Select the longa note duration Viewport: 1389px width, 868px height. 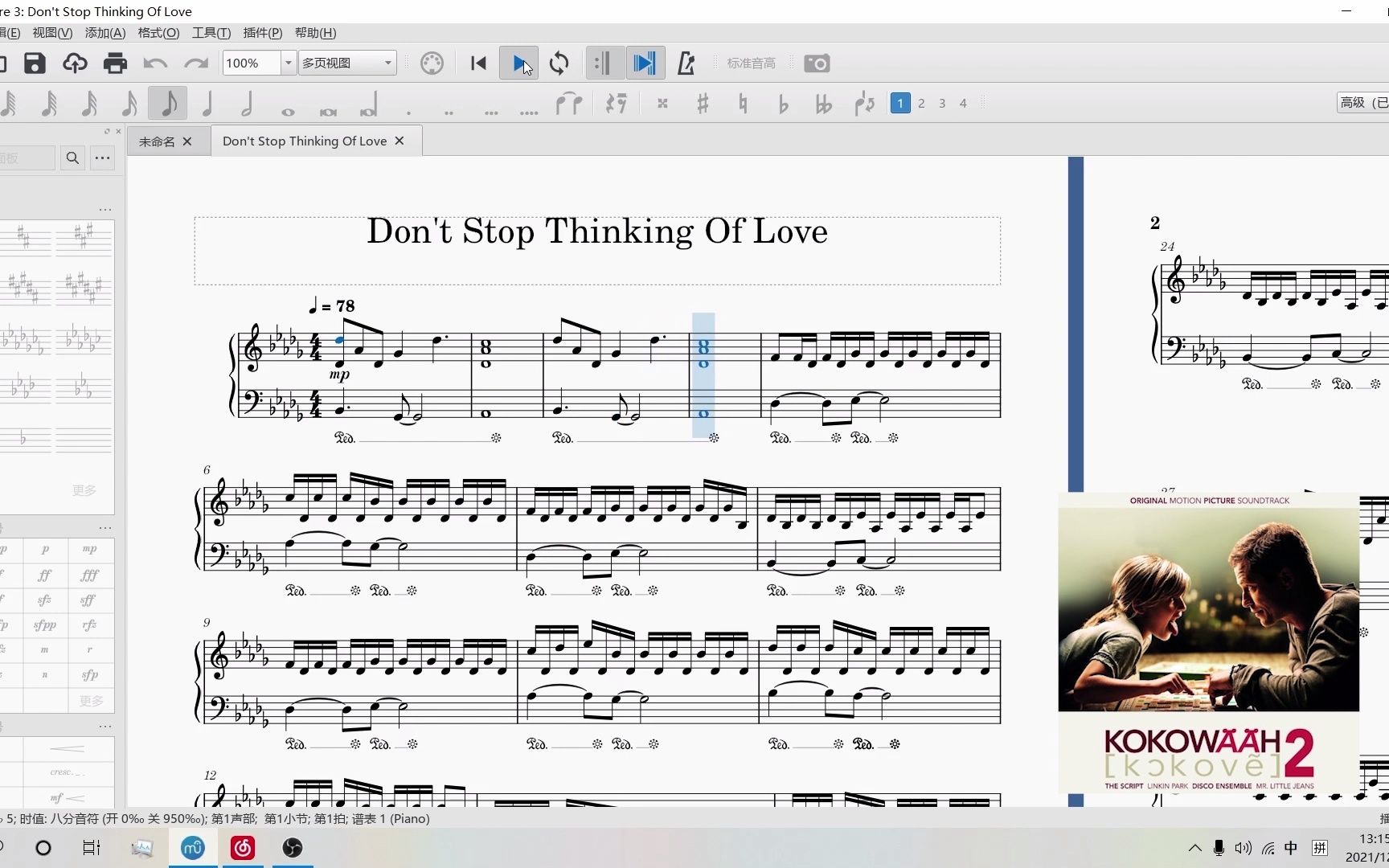point(369,105)
